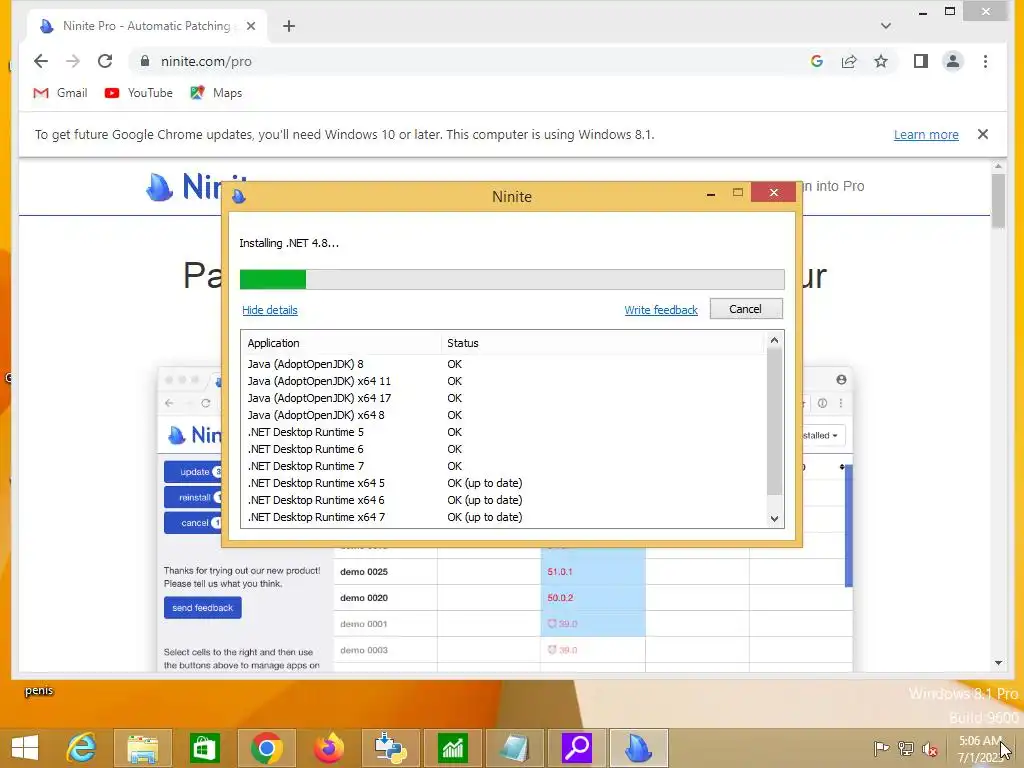Select .NET Desktop Runtime x64 6 row
1024x768 pixels.
point(504,500)
